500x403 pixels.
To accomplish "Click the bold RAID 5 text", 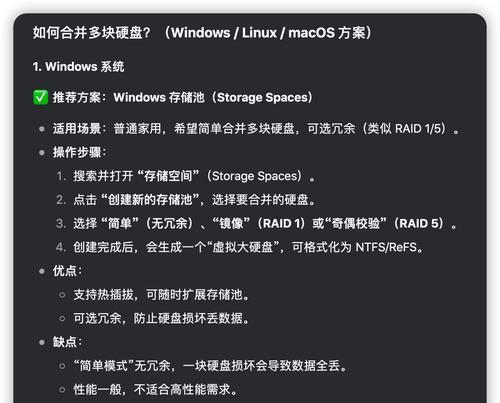I will coord(421,223).
